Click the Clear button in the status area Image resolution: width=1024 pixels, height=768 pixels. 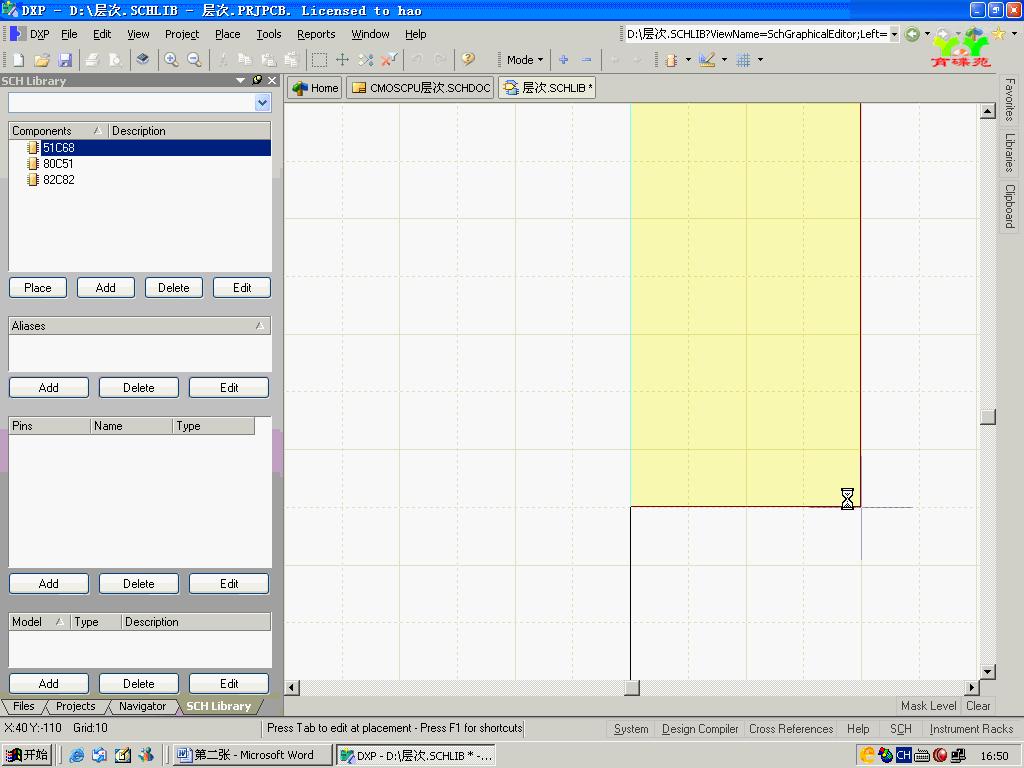click(x=978, y=706)
